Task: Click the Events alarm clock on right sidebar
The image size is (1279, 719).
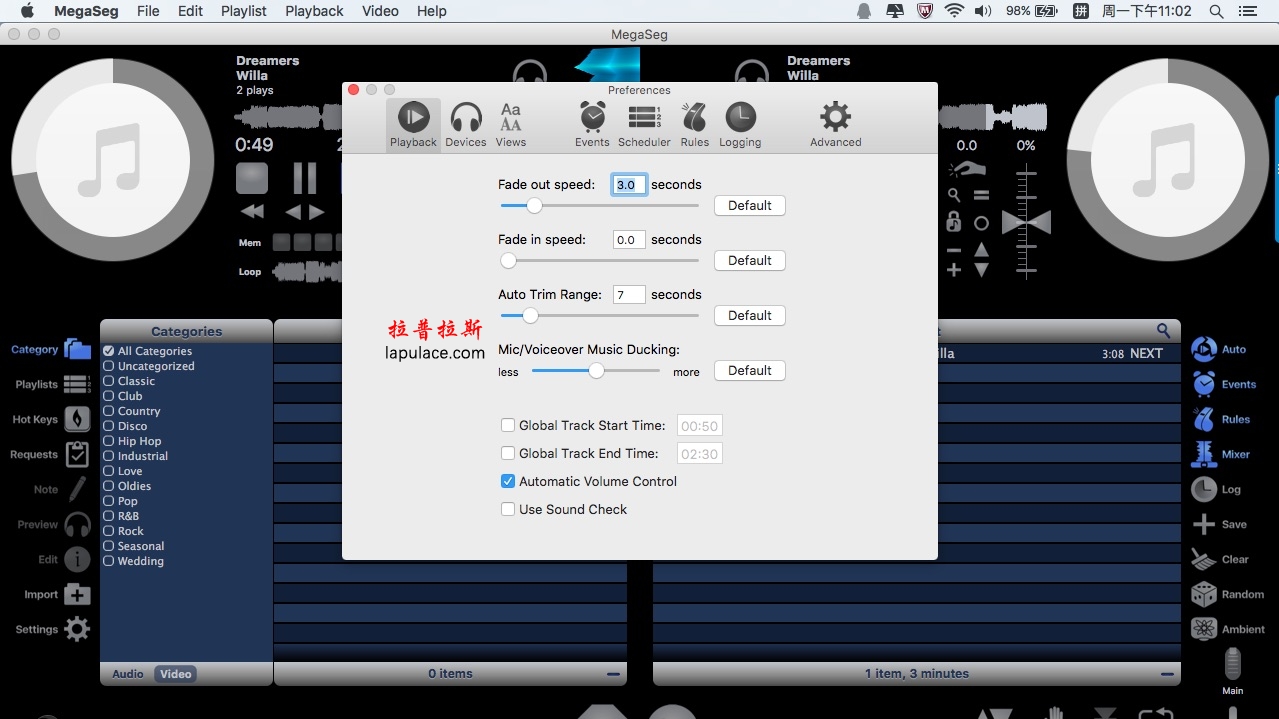Action: (1204, 384)
